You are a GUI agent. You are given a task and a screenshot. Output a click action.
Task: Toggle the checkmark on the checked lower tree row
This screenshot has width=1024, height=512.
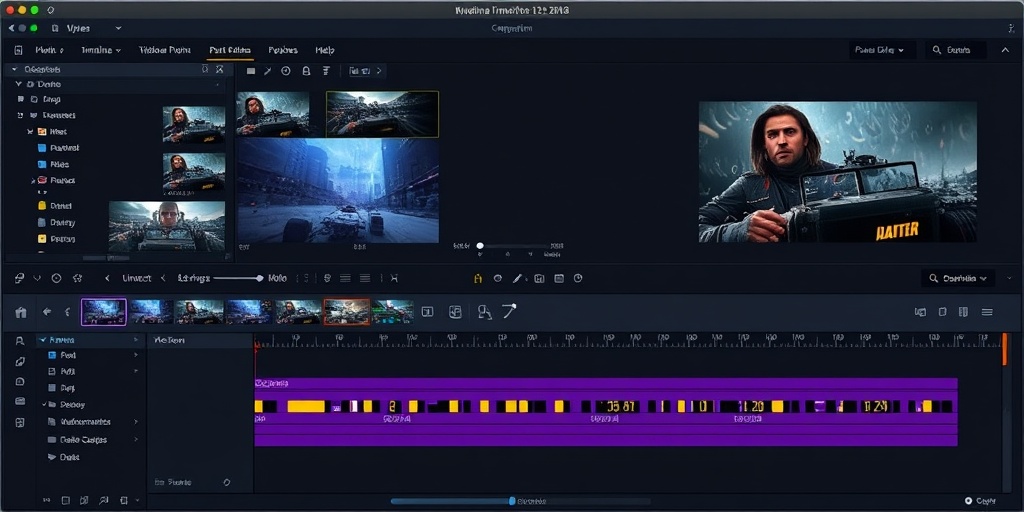pos(44,405)
